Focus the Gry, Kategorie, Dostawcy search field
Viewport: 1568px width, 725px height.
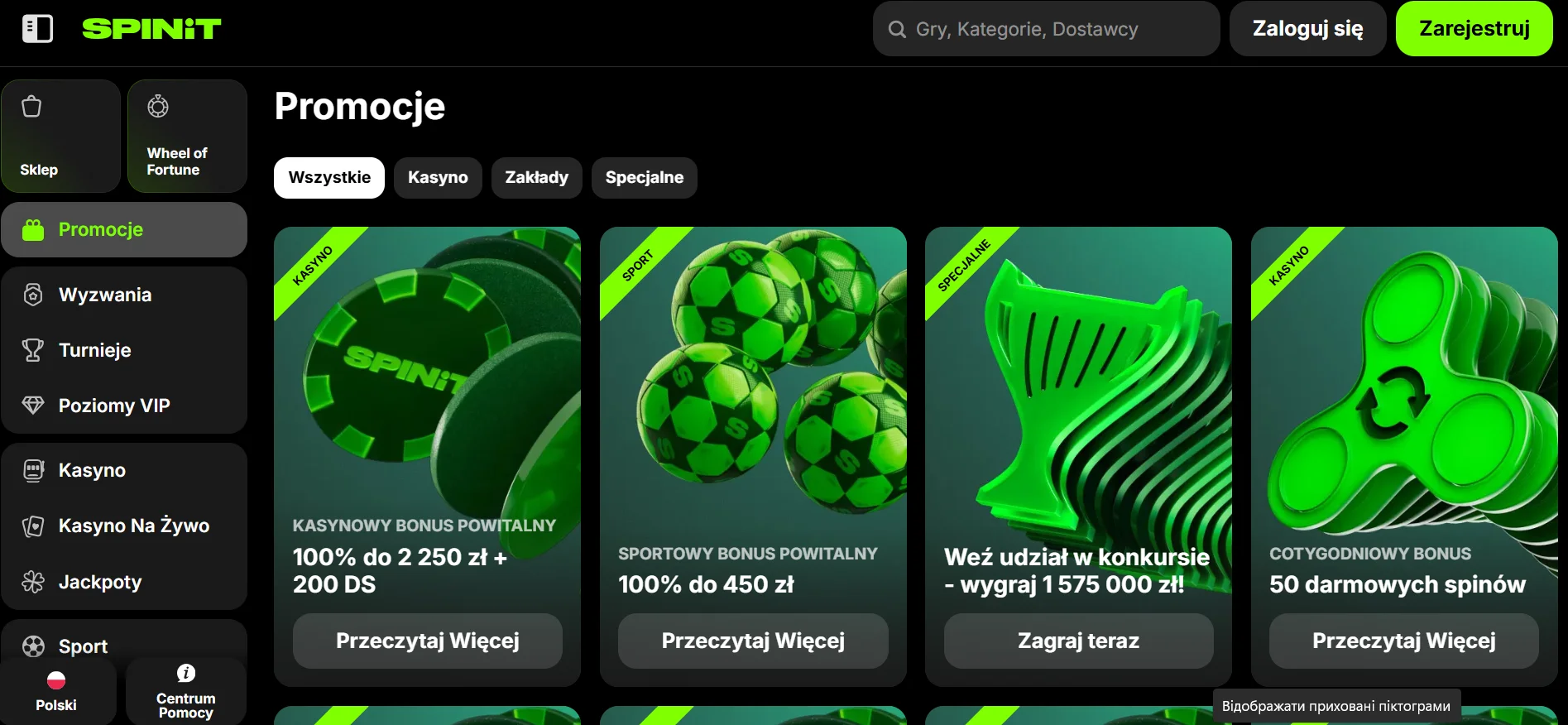[x=1047, y=29]
